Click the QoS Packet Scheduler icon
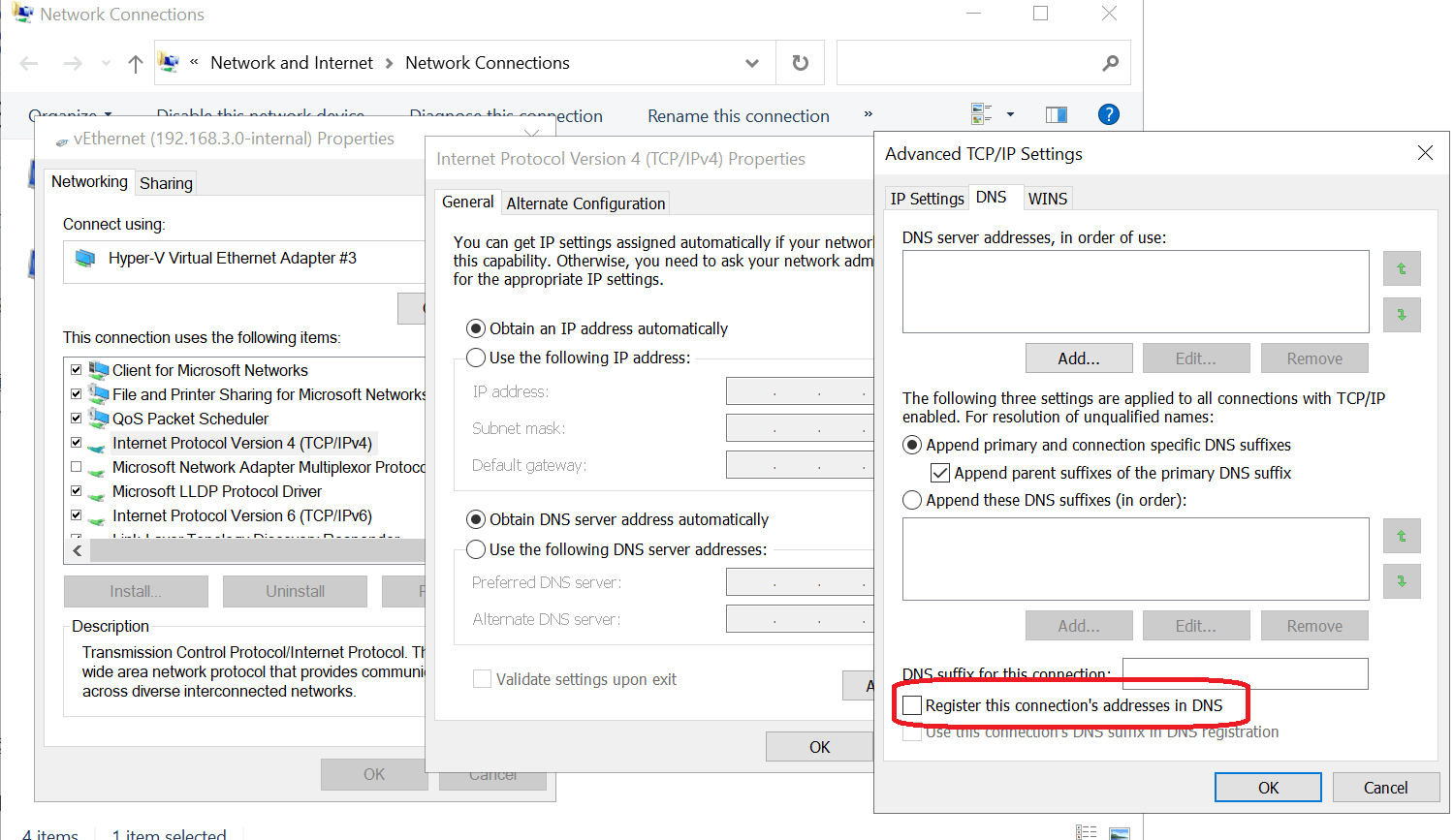 99,419
